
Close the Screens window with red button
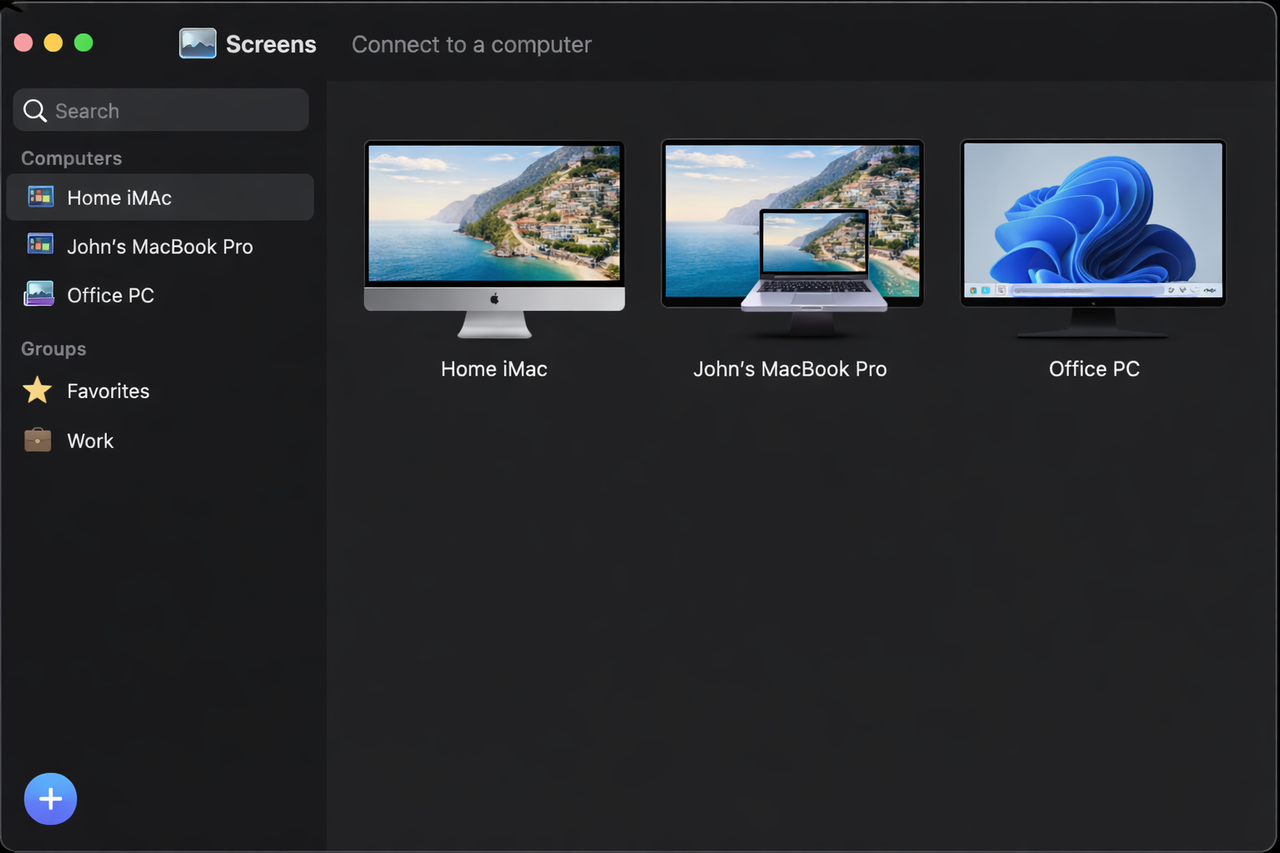point(23,43)
